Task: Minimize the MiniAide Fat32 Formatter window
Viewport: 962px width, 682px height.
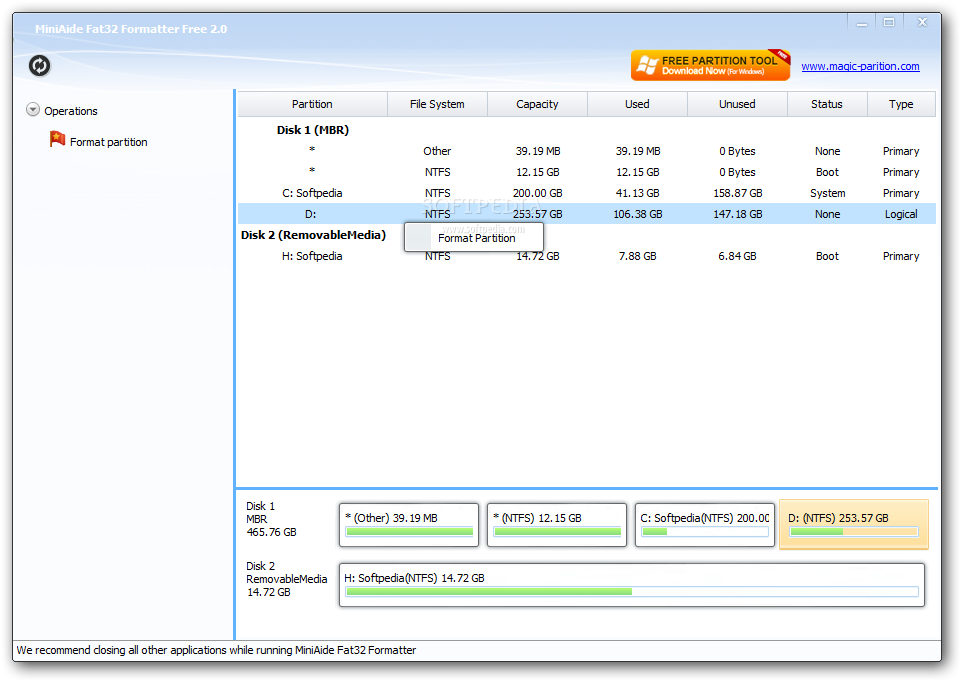Action: tap(862, 23)
